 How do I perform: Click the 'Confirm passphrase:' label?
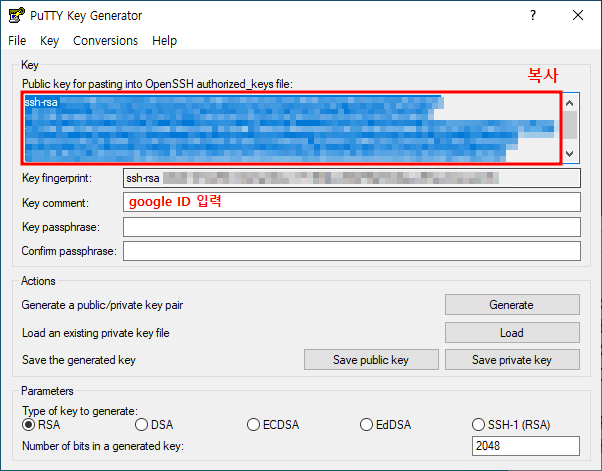click(69, 251)
